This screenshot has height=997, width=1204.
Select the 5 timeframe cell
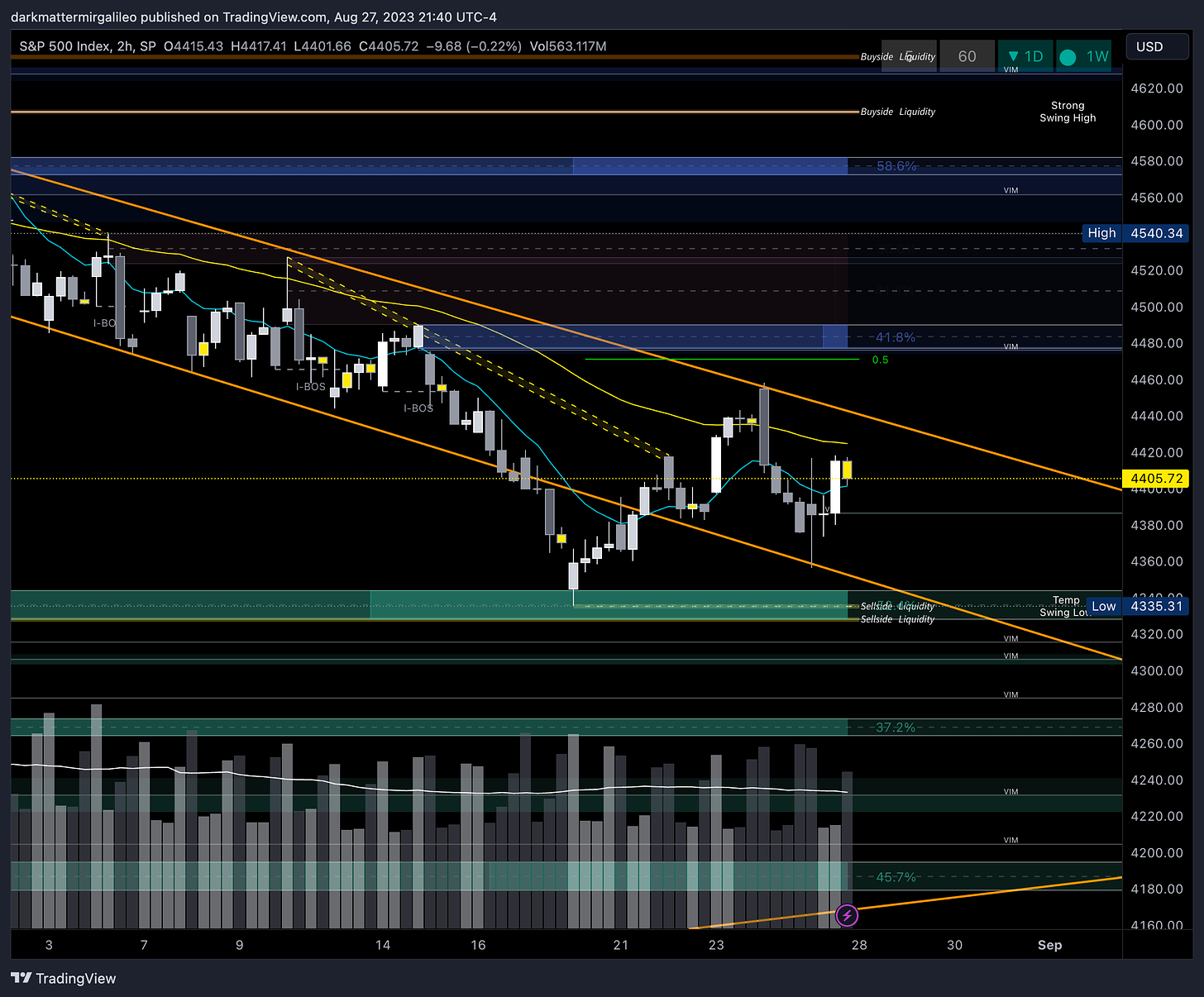click(909, 56)
